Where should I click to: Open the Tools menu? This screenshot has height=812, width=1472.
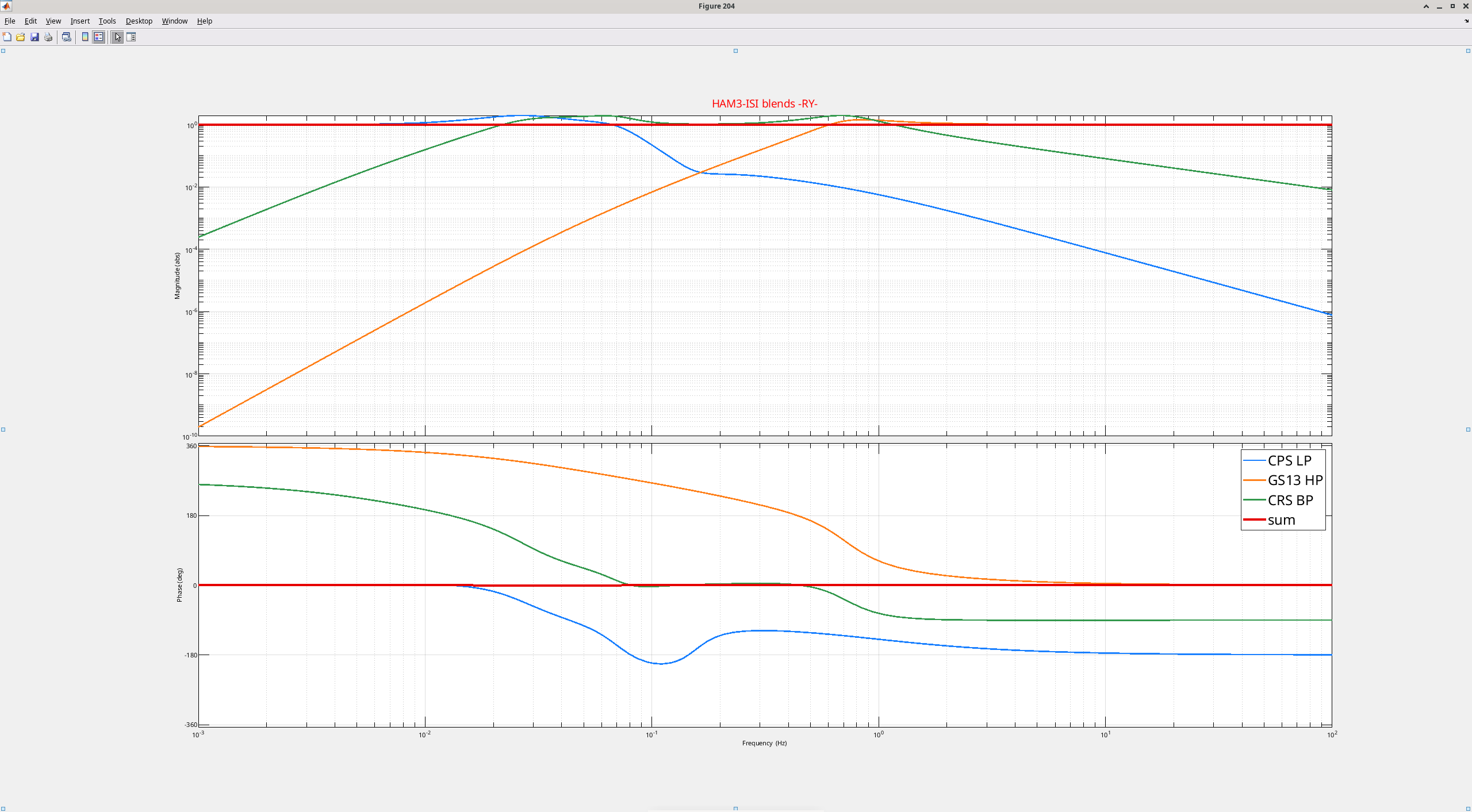107,21
